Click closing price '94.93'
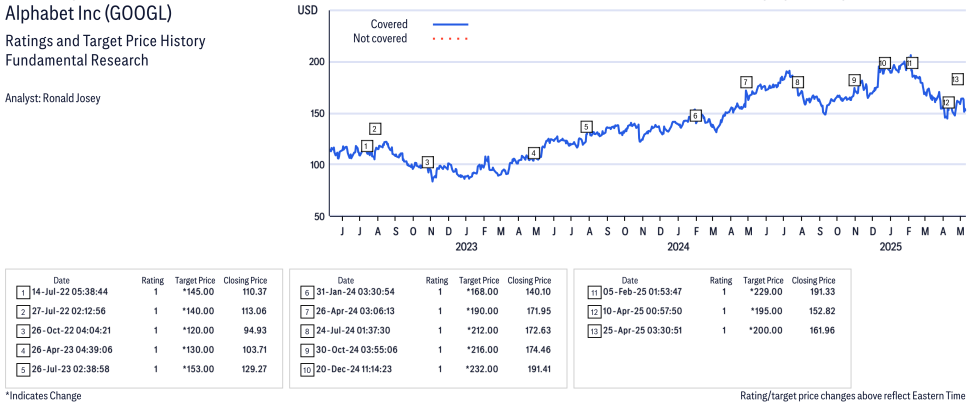The height and width of the screenshot is (402, 976). 255,330
